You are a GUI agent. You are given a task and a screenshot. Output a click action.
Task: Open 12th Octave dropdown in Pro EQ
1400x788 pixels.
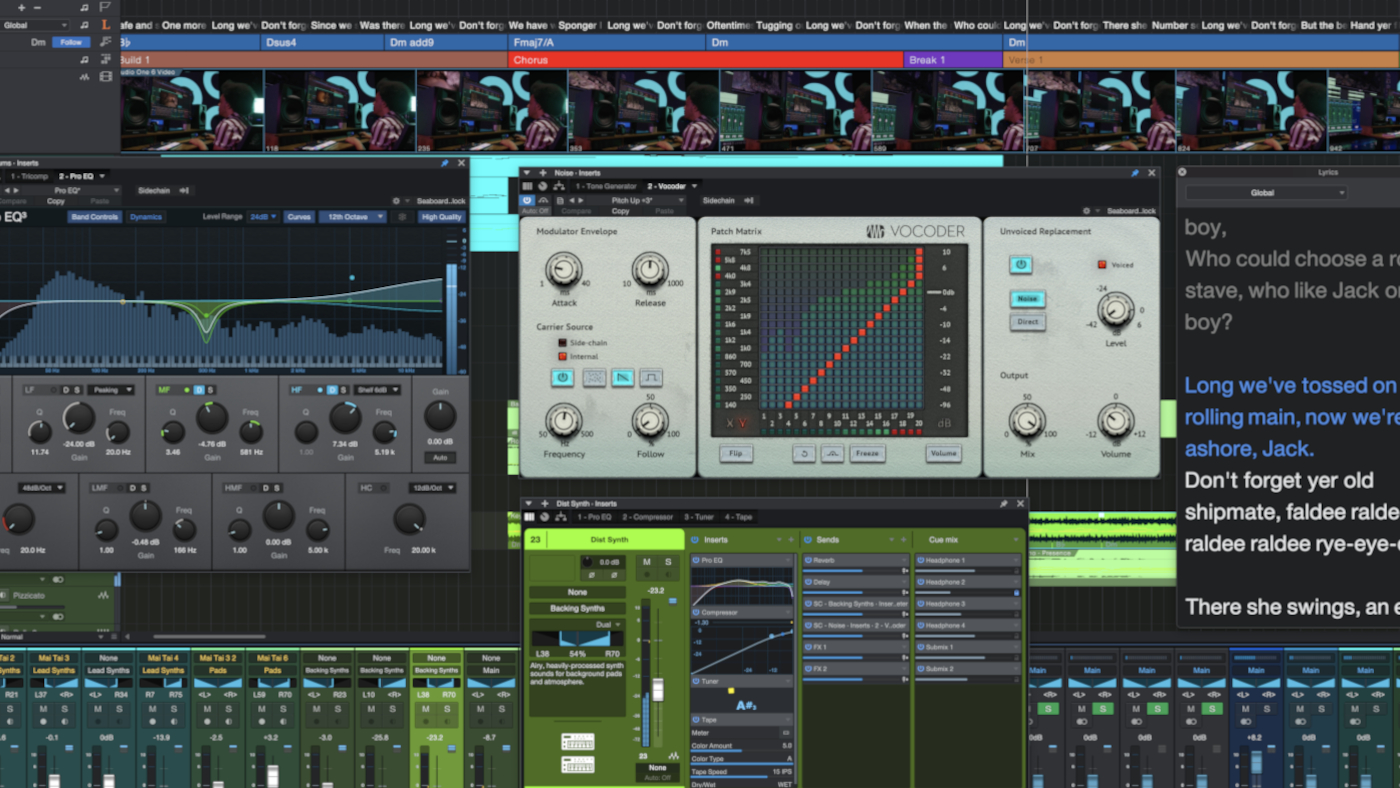tap(353, 217)
